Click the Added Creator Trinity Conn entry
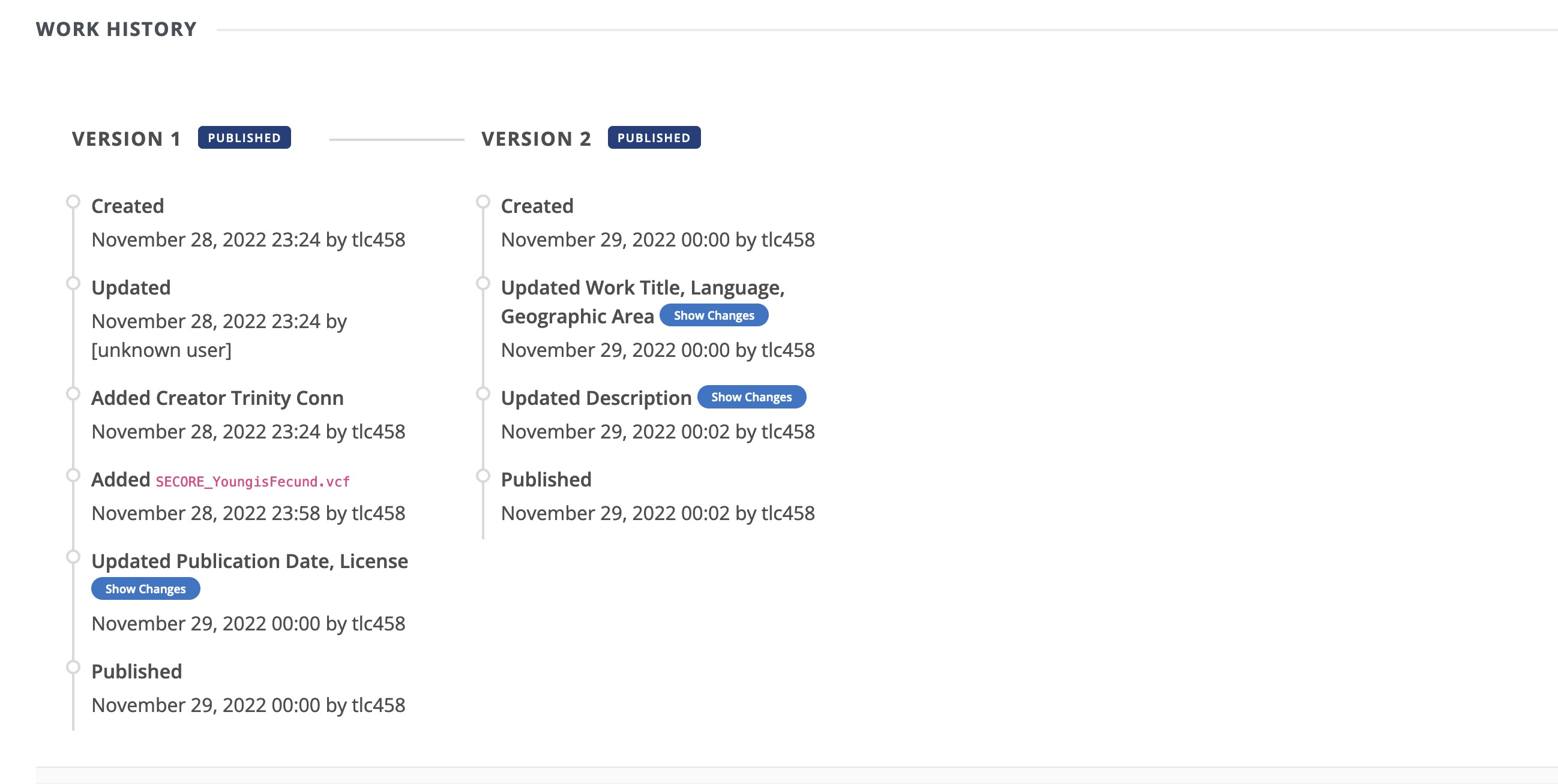Viewport: 1558px width, 784px height. (218, 398)
